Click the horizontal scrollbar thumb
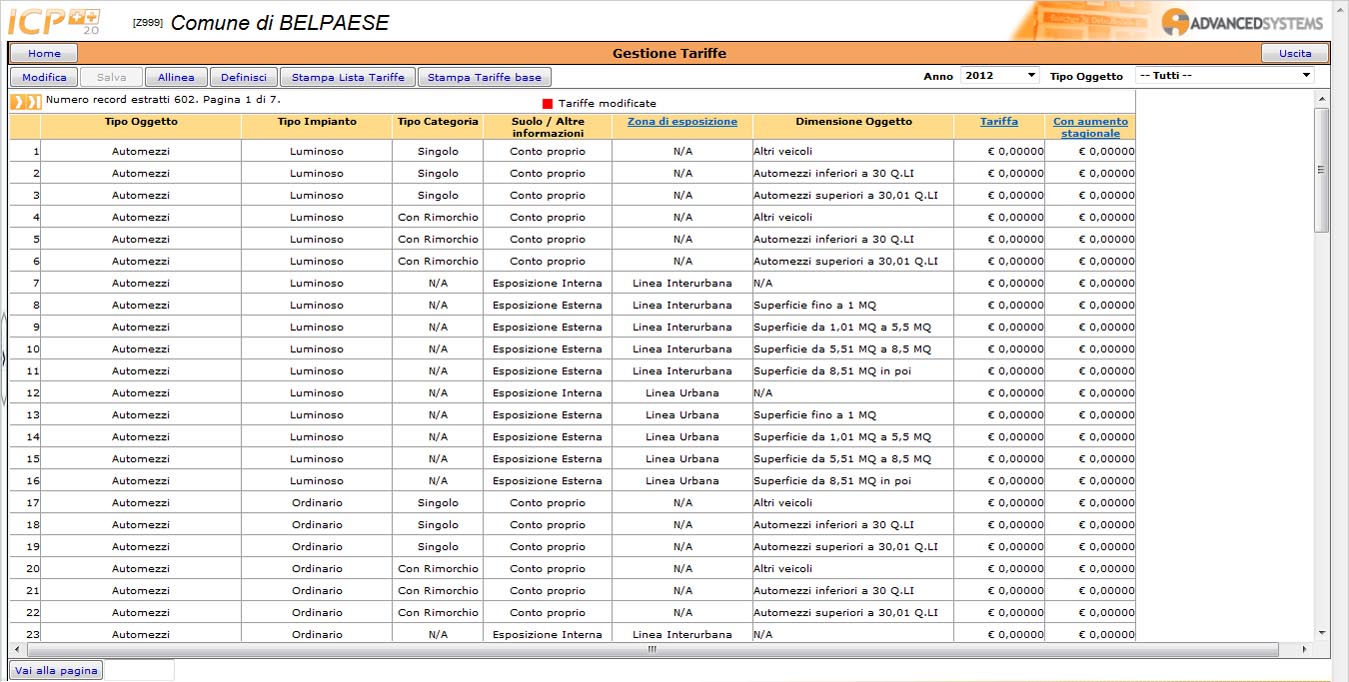This screenshot has width=1349, height=682. pyautogui.click(x=652, y=649)
